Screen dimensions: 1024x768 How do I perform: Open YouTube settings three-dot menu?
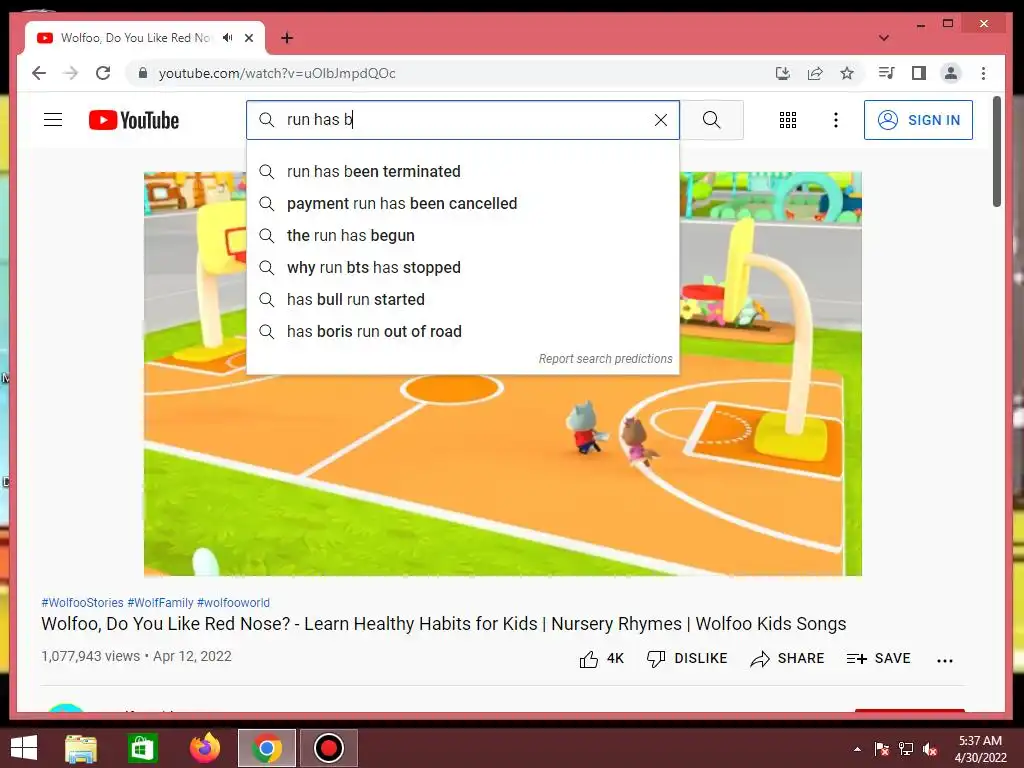click(x=835, y=120)
